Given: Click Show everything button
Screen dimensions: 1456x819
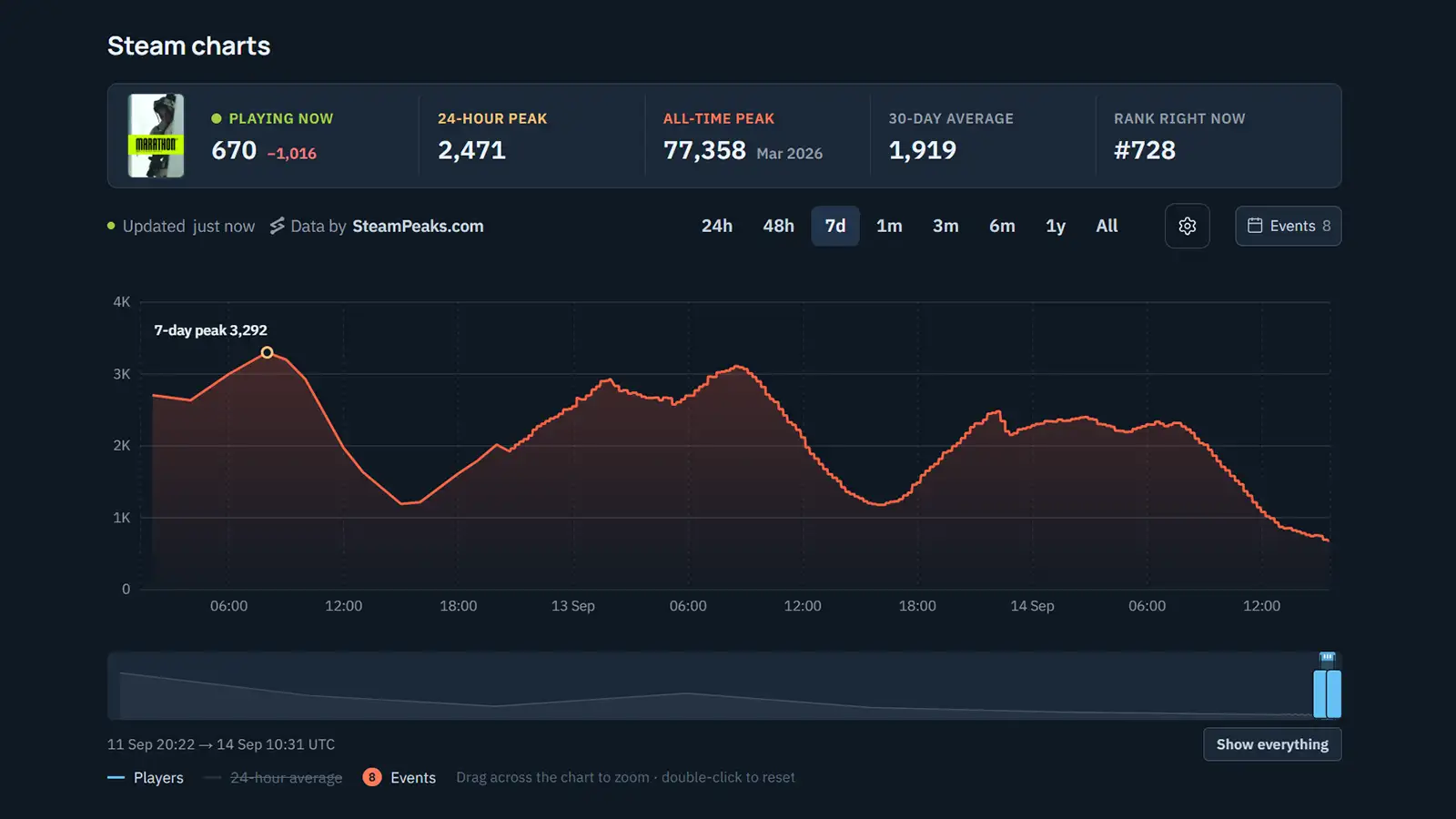Looking at the screenshot, I should click(1272, 744).
